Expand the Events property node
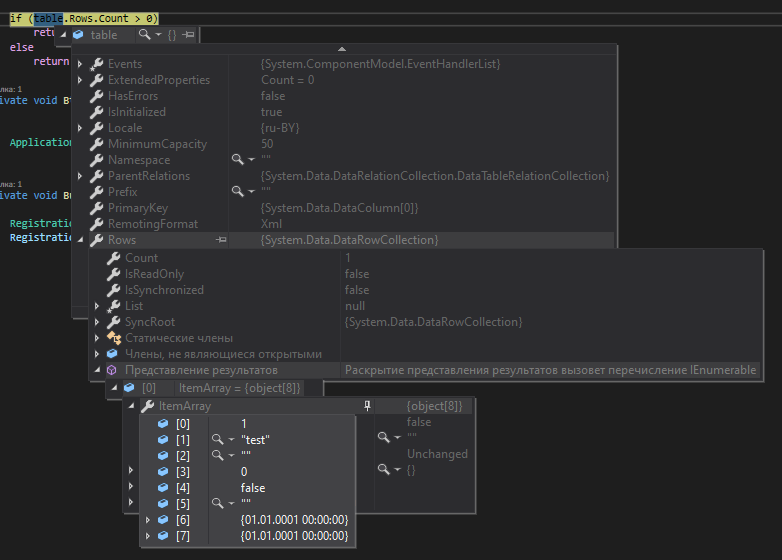The image size is (782, 560). click(82, 64)
